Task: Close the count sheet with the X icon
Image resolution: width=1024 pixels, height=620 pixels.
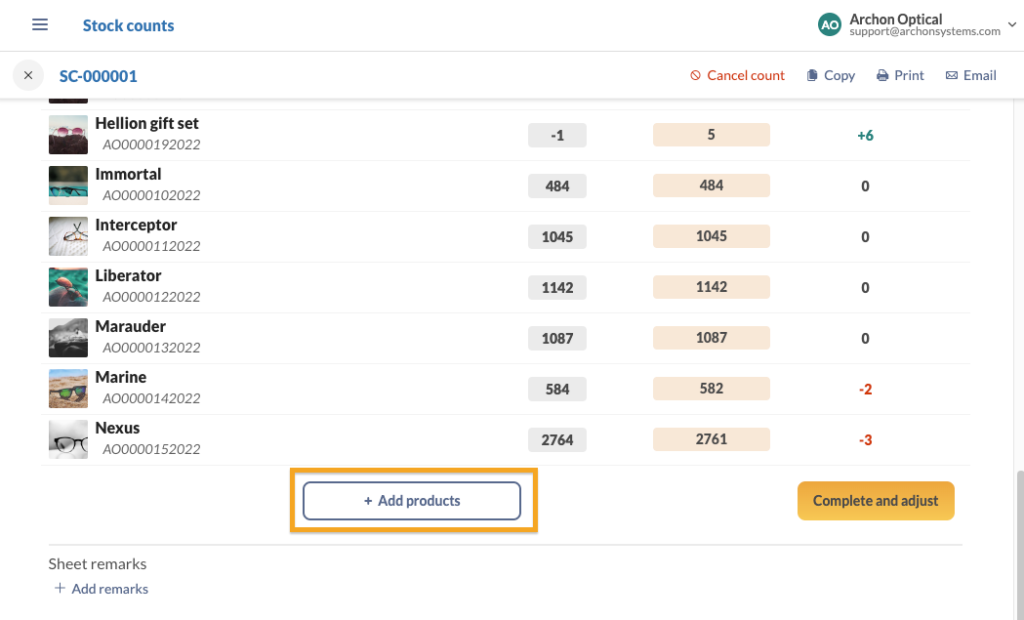Action: coord(28,75)
